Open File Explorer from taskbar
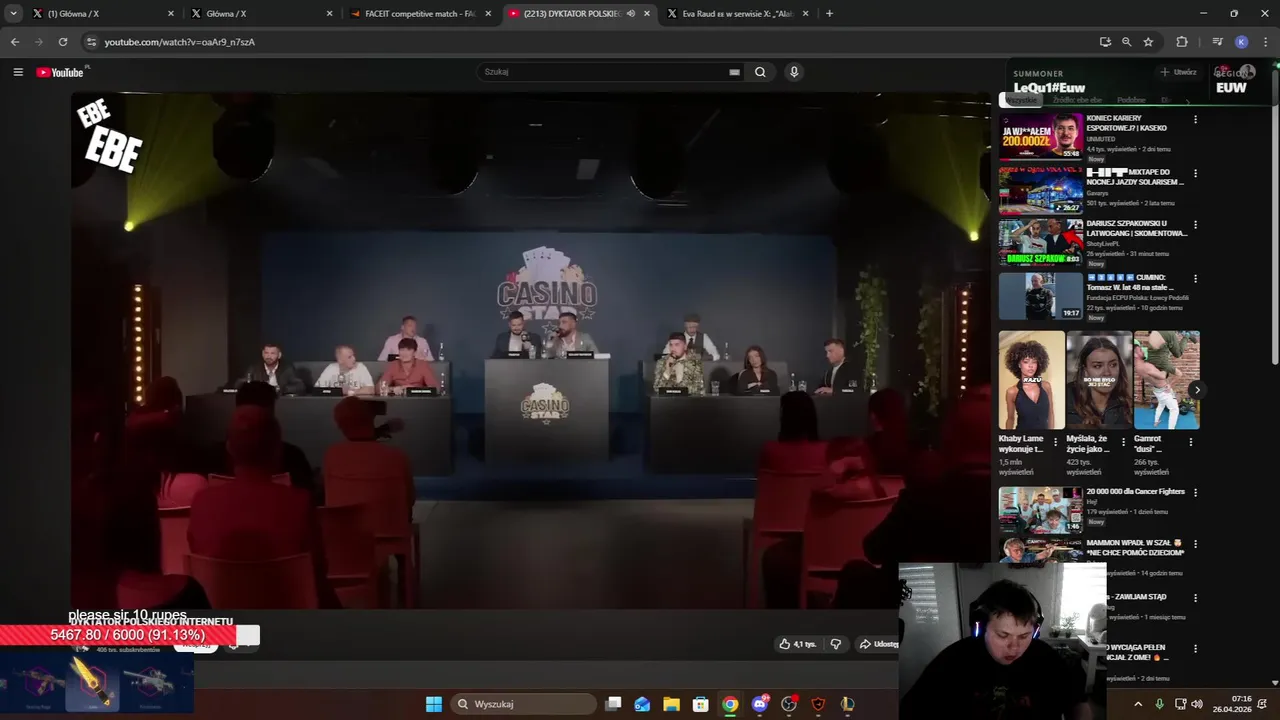This screenshot has height=720, width=1280. pyautogui.click(x=671, y=704)
